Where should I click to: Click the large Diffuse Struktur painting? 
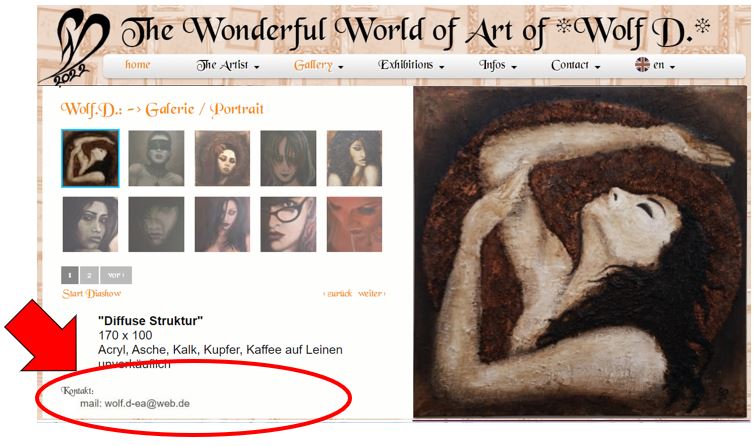(580, 252)
